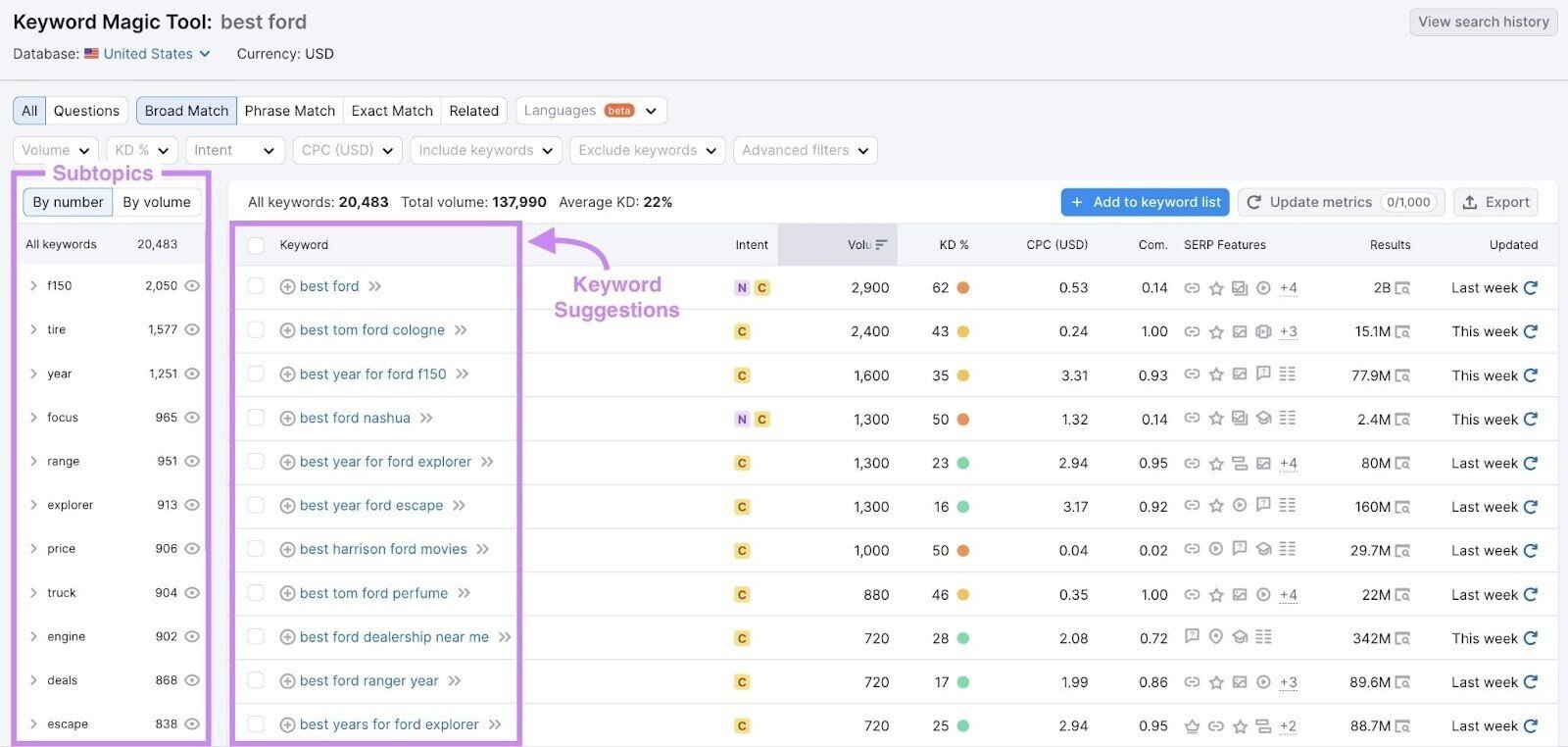Refresh metrics icon in best tom ford cologne row
1568x747 pixels.
(x=1531, y=331)
